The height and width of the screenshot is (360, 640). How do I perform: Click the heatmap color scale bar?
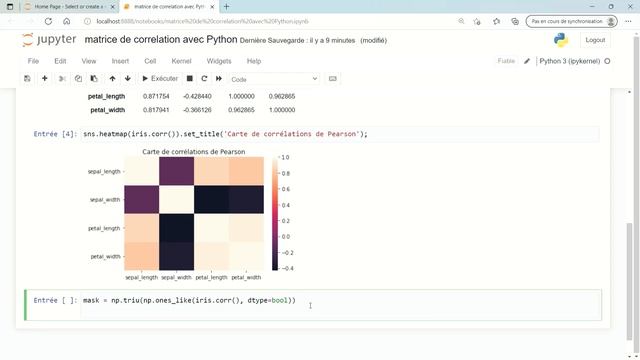coord(275,213)
